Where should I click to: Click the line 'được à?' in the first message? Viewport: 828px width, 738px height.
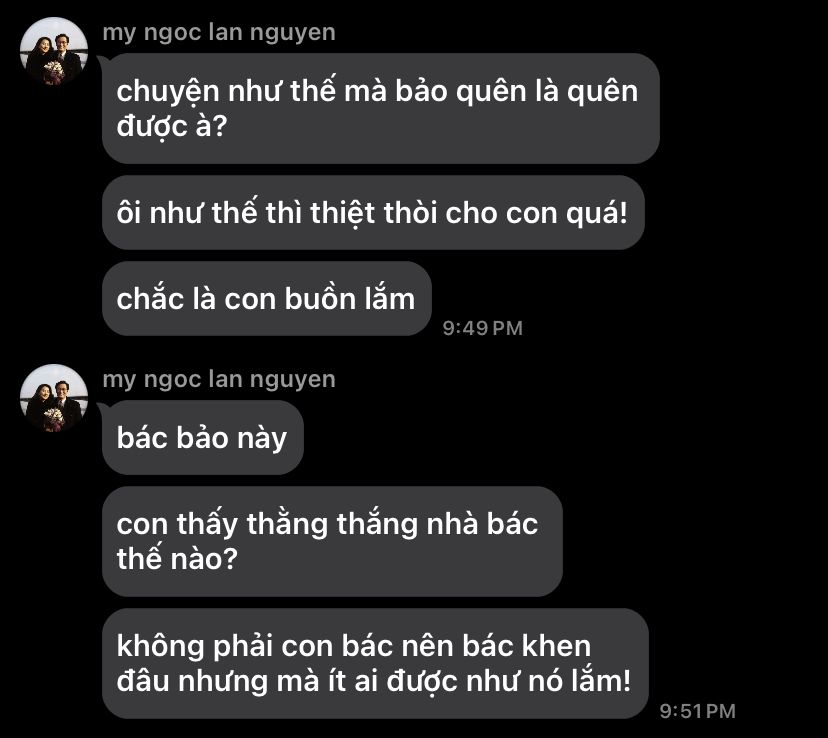(x=172, y=126)
